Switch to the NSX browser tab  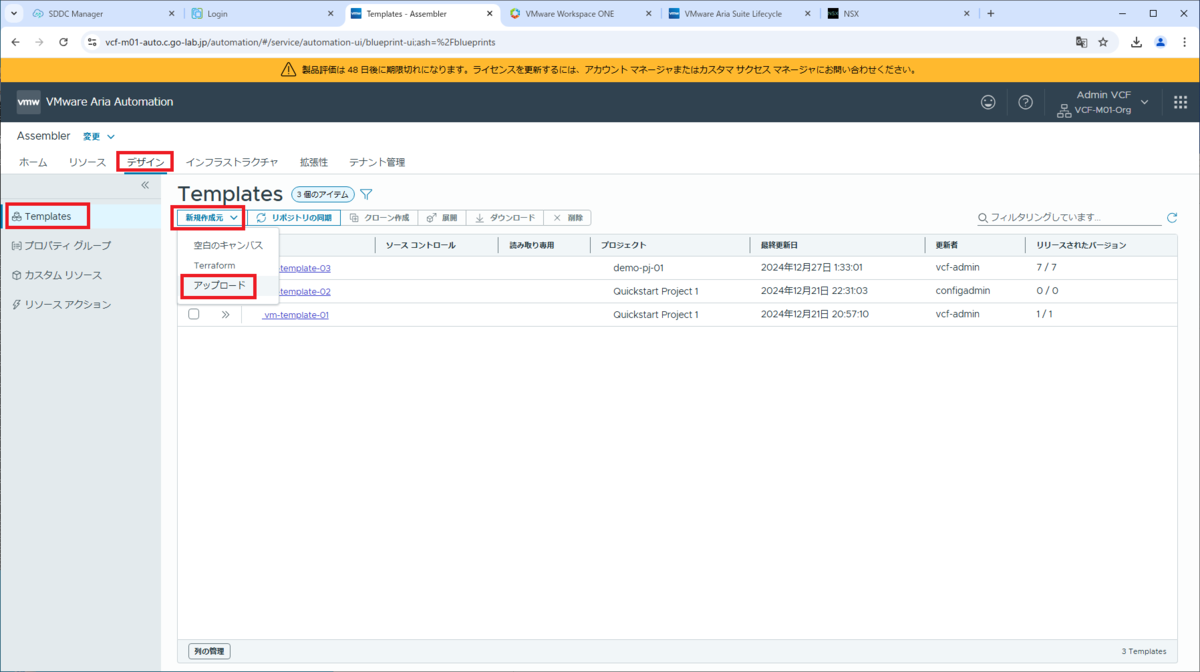tap(899, 14)
